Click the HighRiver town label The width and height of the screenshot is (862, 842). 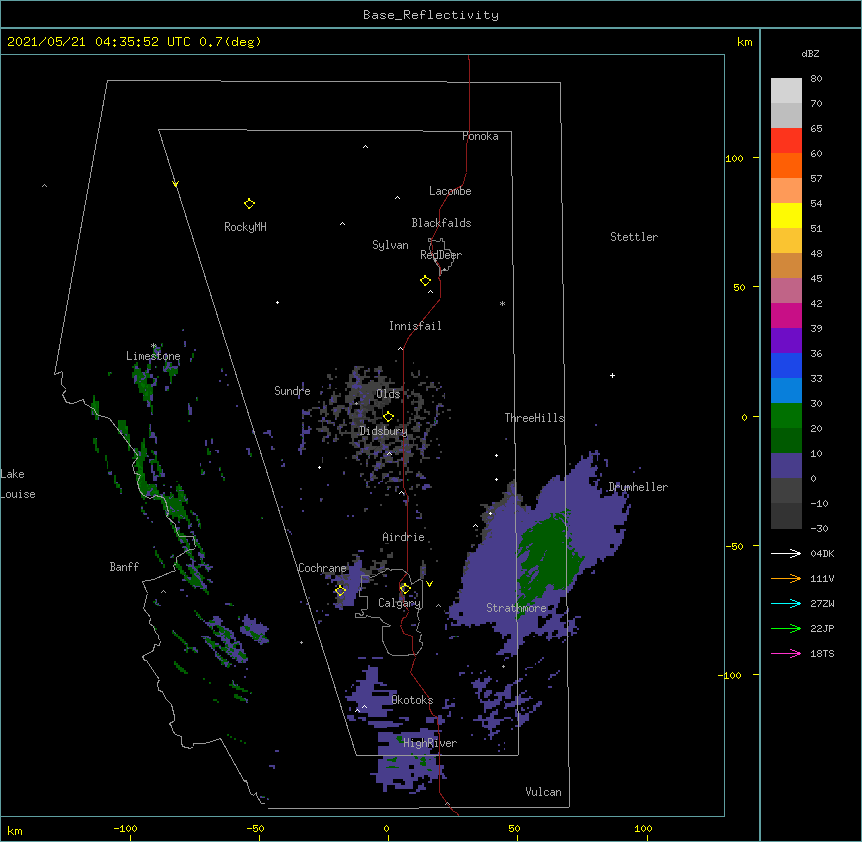click(430, 743)
